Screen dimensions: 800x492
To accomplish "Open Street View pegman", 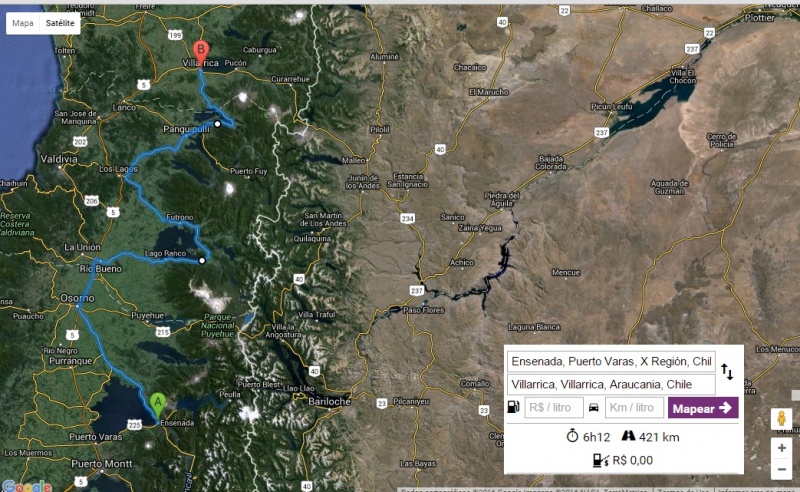I will tap(781, 419).
